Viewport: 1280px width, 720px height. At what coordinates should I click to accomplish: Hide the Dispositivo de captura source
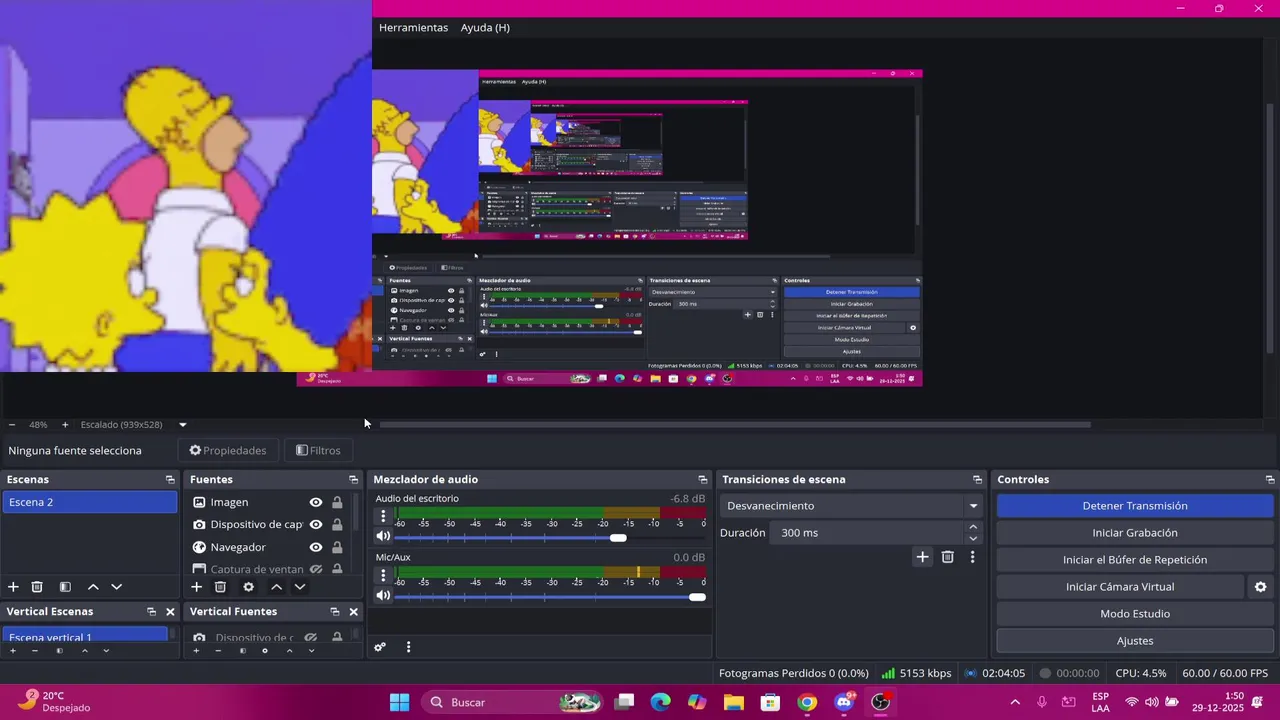point(316,524)
